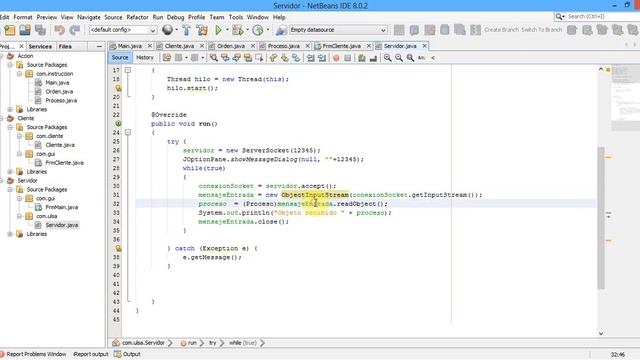This screenshot has width=640, height=360.
Task: Click the datasource connection icon
Action: [x=281, y=30]
